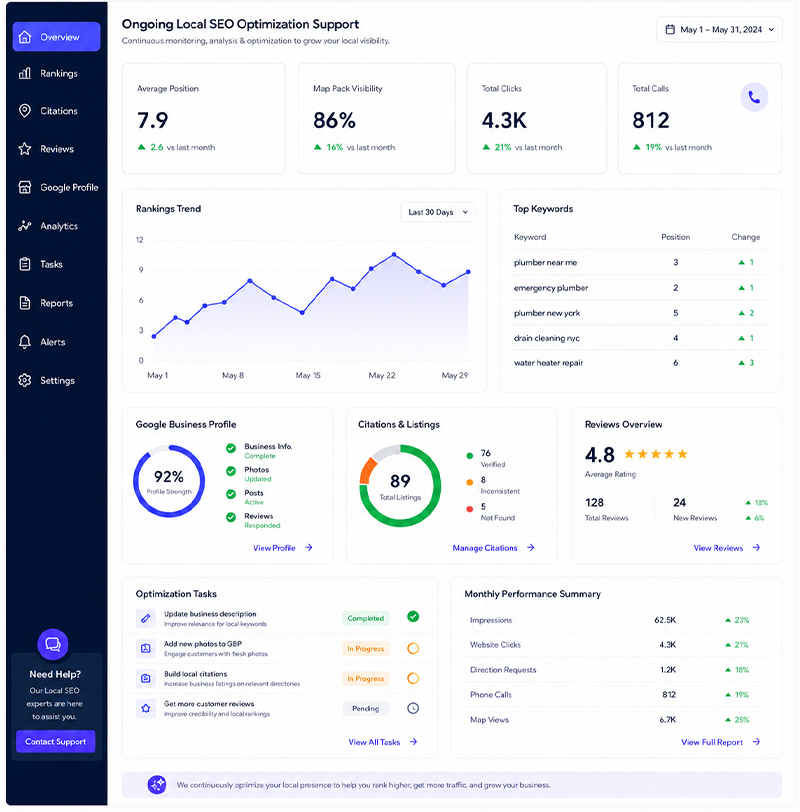Open Analytics sidebar item
The height and width of the screenshot is (812, 800).
point(48,226)
